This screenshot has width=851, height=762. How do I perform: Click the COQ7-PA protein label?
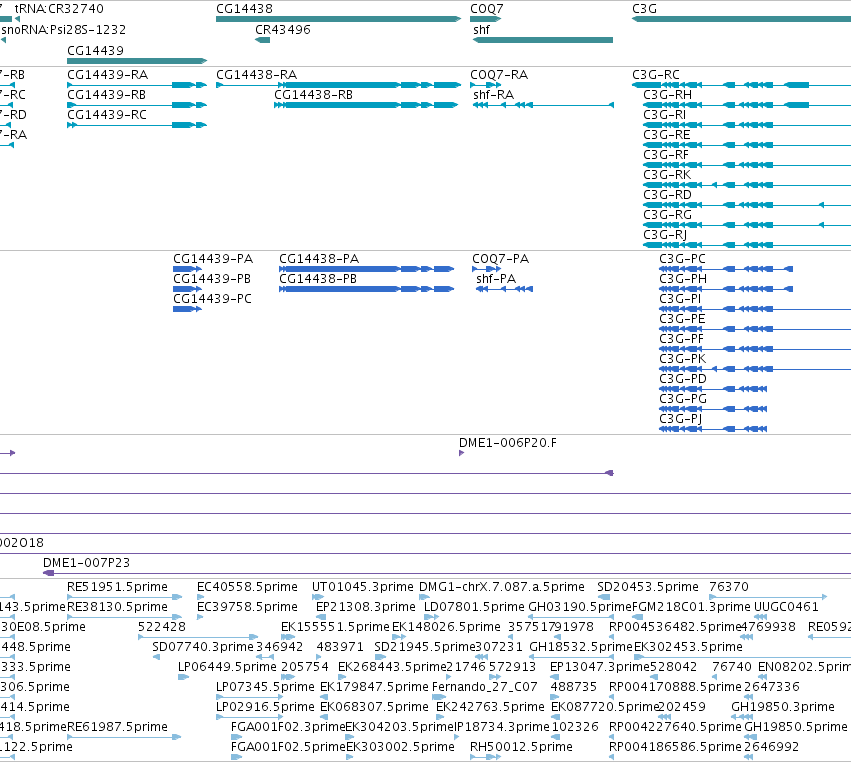point(500,258)
